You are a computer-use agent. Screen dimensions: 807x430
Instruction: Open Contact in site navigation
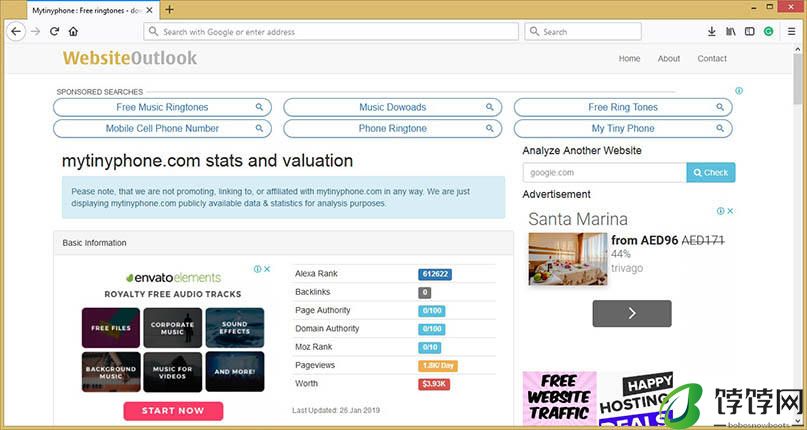point(712,59)
